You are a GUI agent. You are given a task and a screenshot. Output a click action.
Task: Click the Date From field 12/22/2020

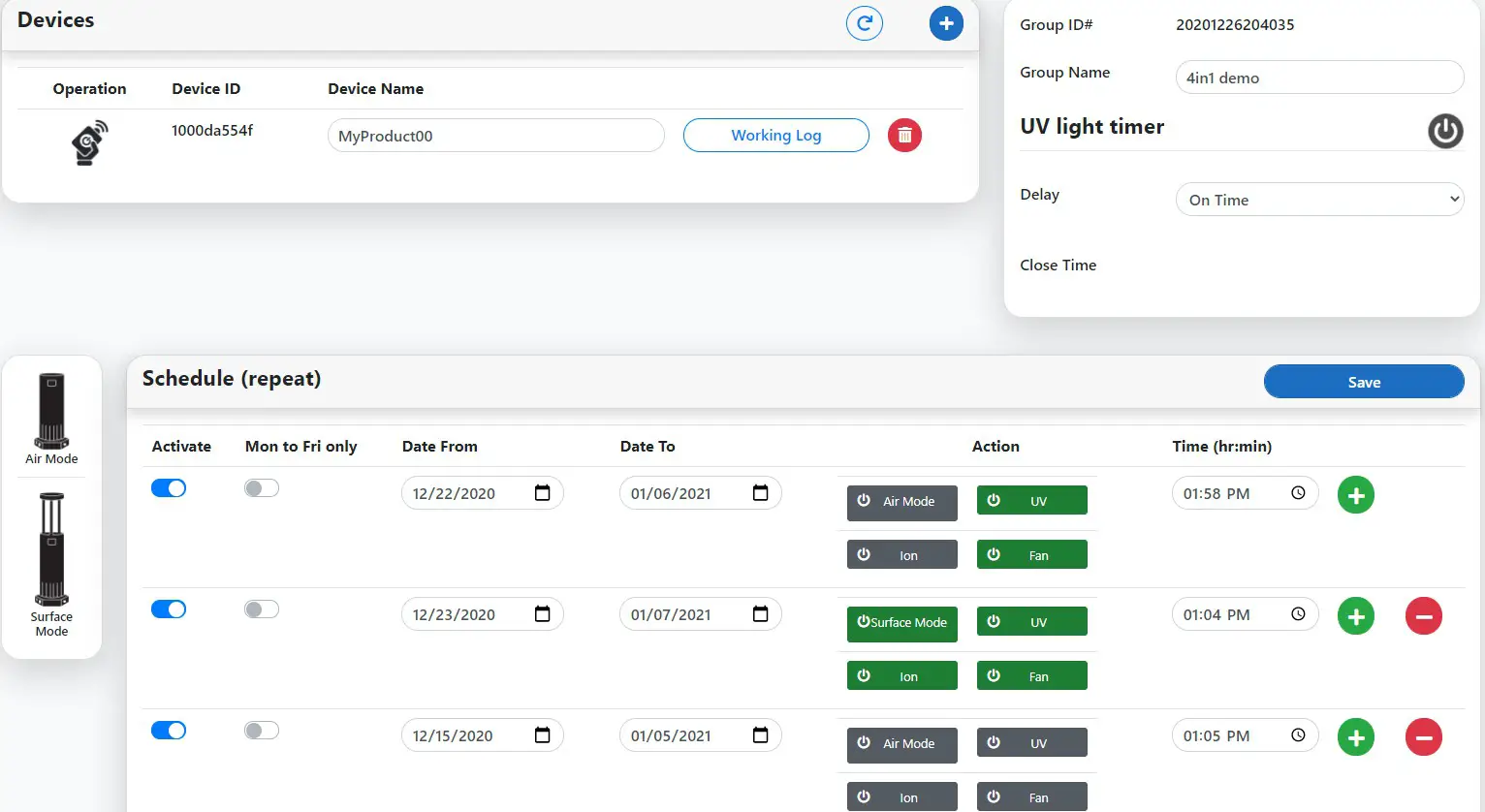(482, 493)
